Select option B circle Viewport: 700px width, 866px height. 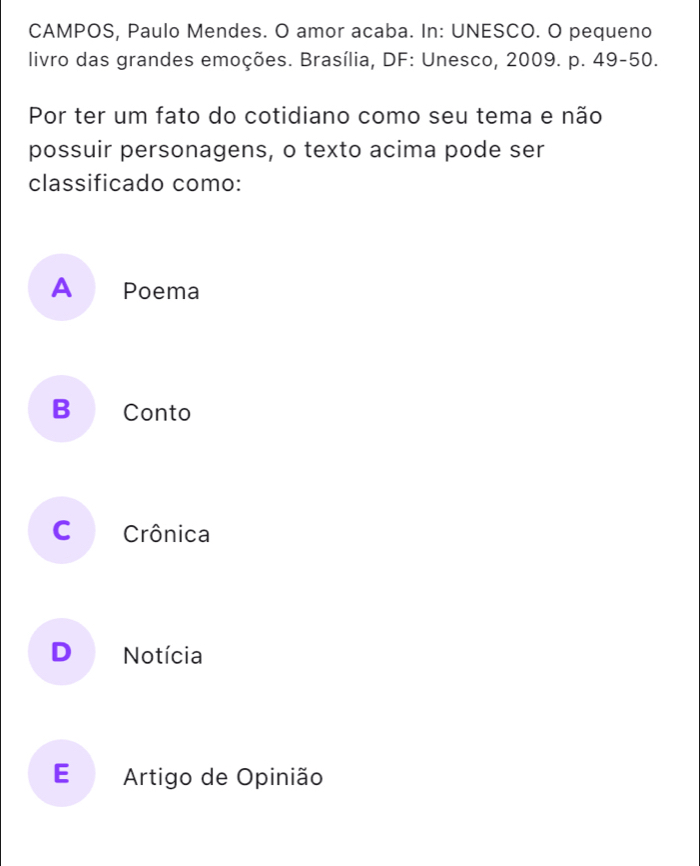61,409
